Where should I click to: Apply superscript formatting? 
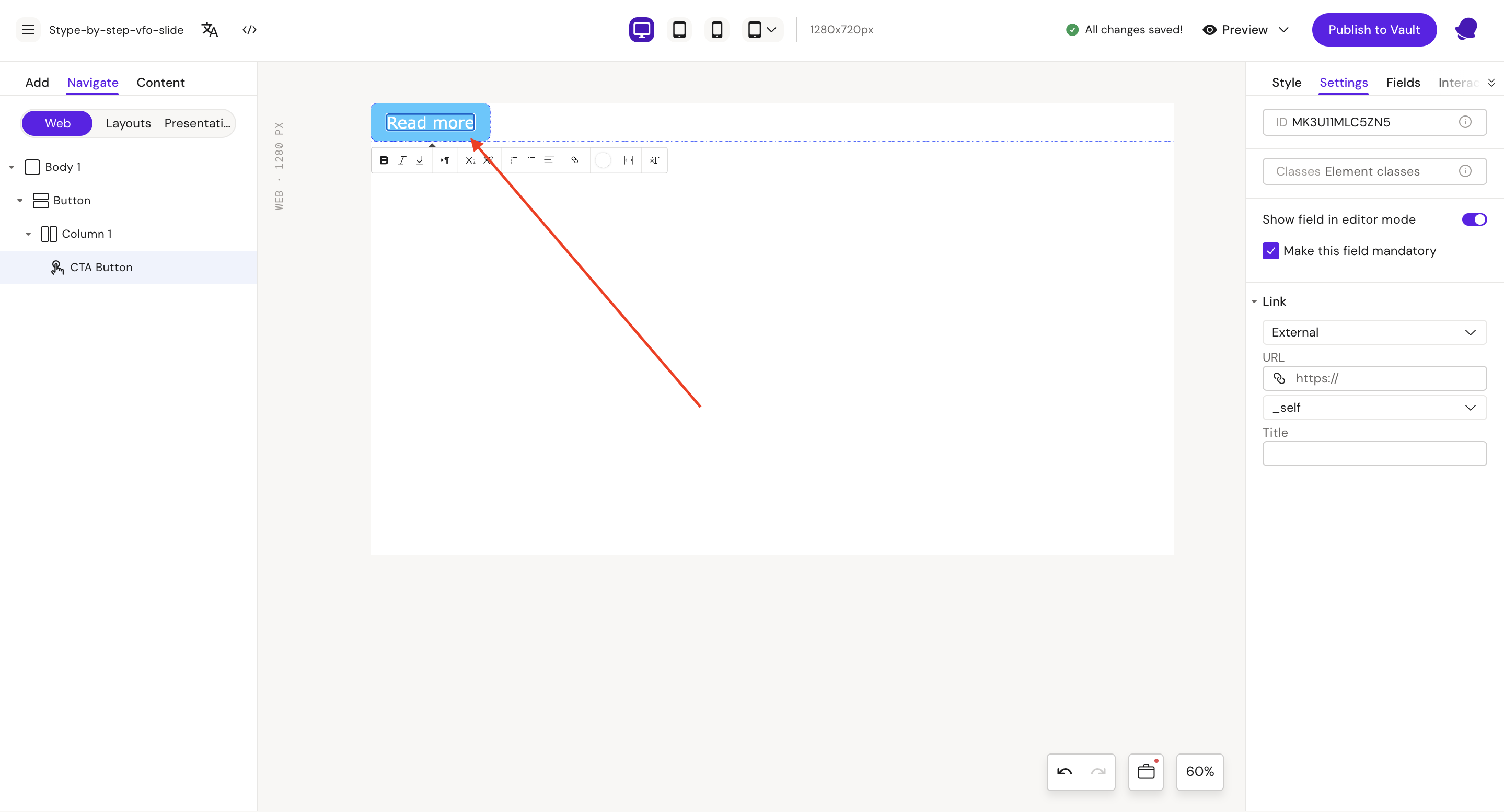click(488, 160)
